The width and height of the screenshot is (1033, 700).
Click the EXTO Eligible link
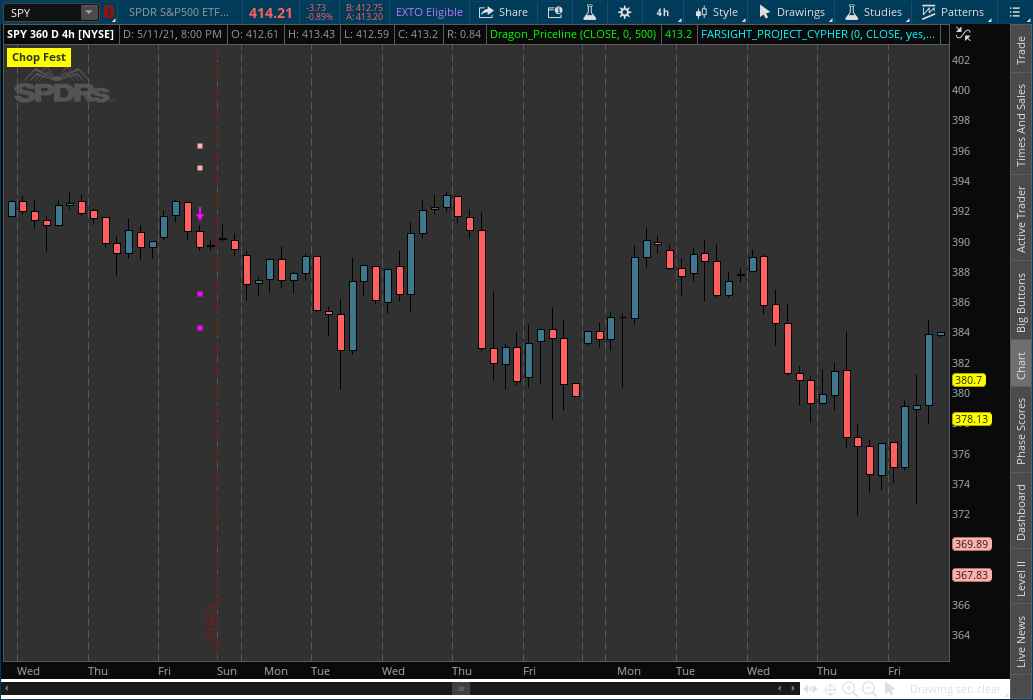click(x=429, y=12)
